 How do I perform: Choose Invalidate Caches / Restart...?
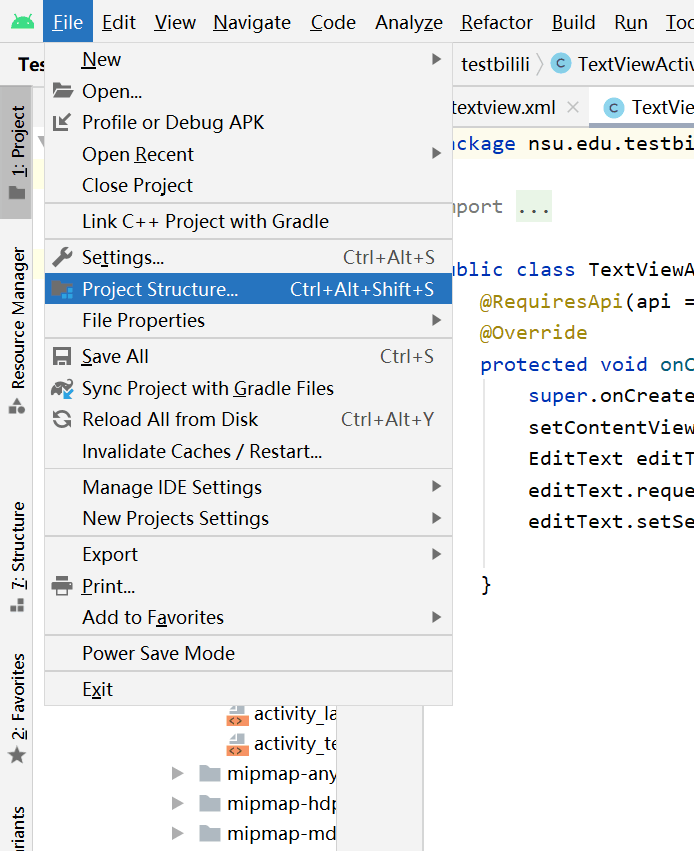coord(249,451)
